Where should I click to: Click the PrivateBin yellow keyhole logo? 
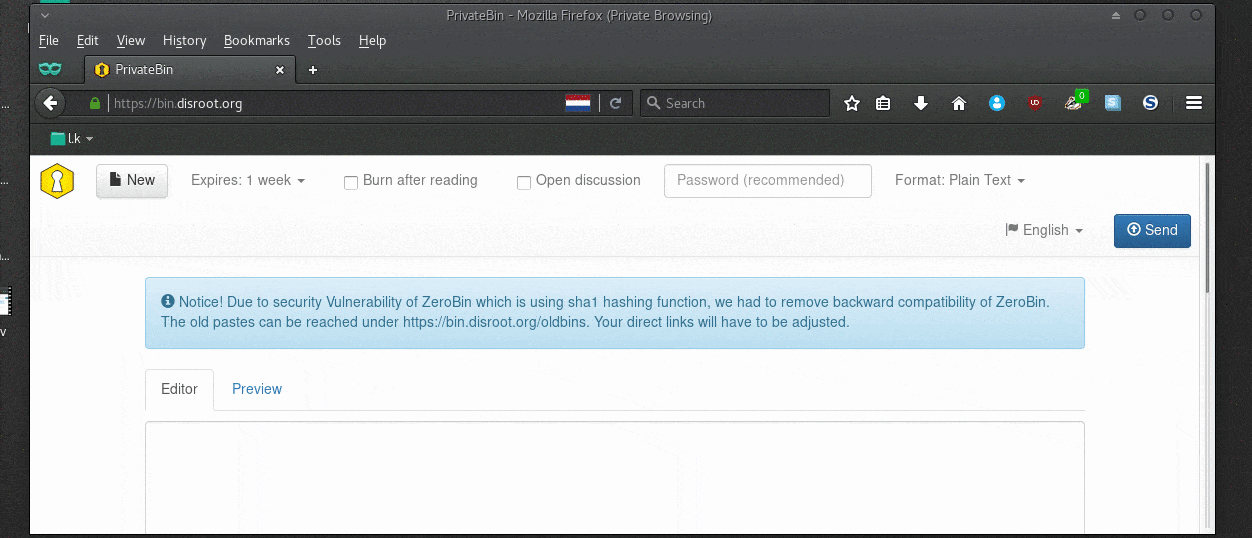click(57, 181)
